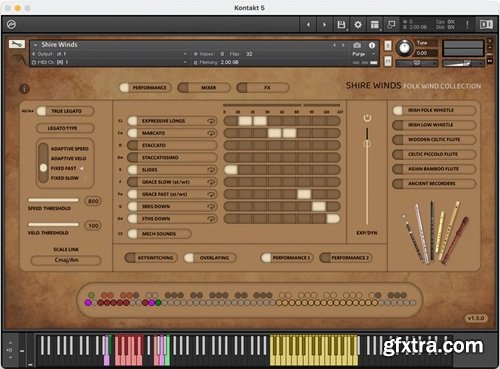Switch to FX tab

(x=263, y=88)
